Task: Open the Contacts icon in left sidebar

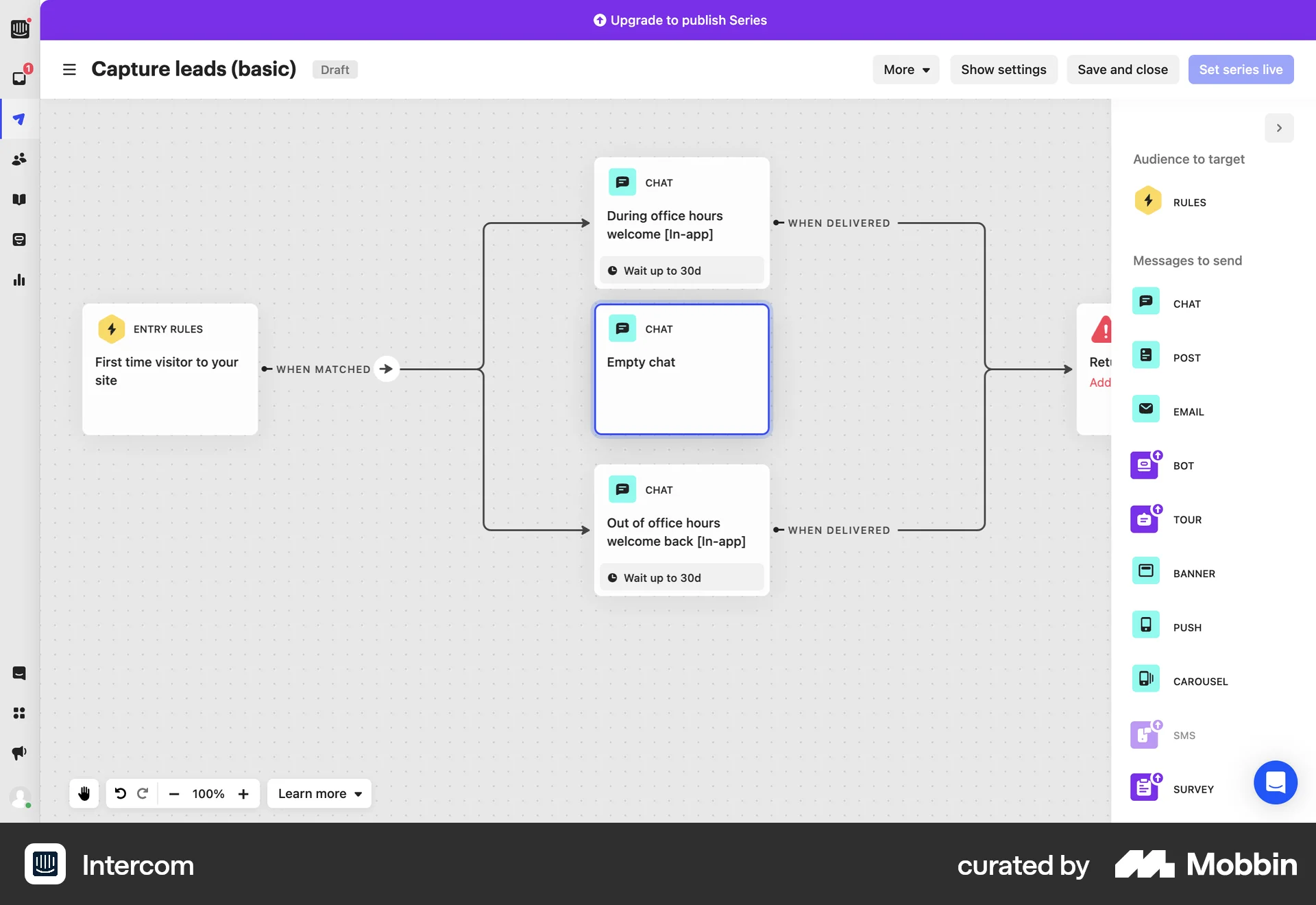Action: [x=19, y=159]
